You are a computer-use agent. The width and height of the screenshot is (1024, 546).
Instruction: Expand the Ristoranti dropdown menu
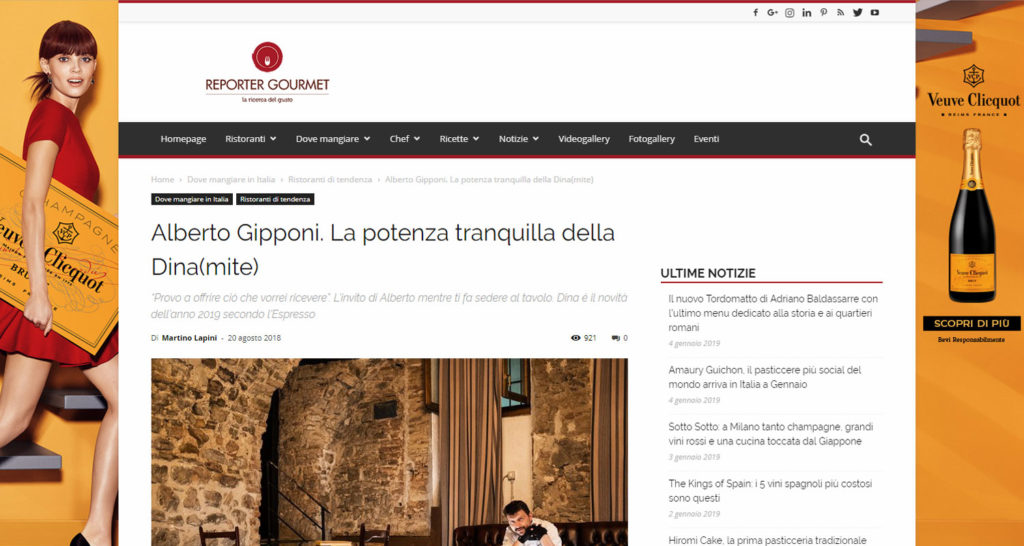click(251, 138)
